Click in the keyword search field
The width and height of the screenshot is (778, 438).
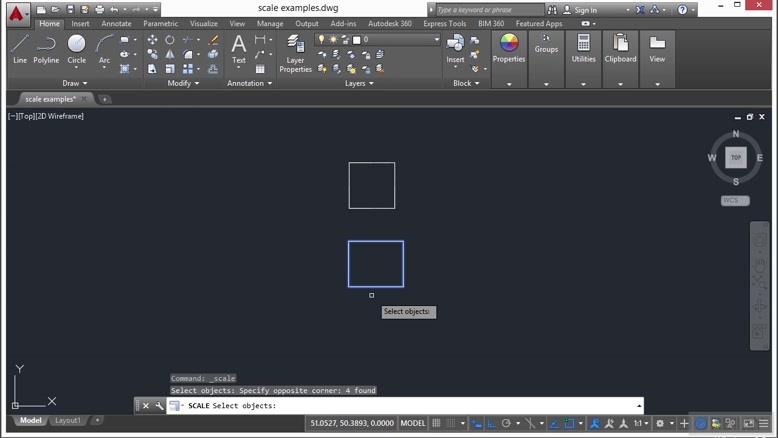point(489,10)
